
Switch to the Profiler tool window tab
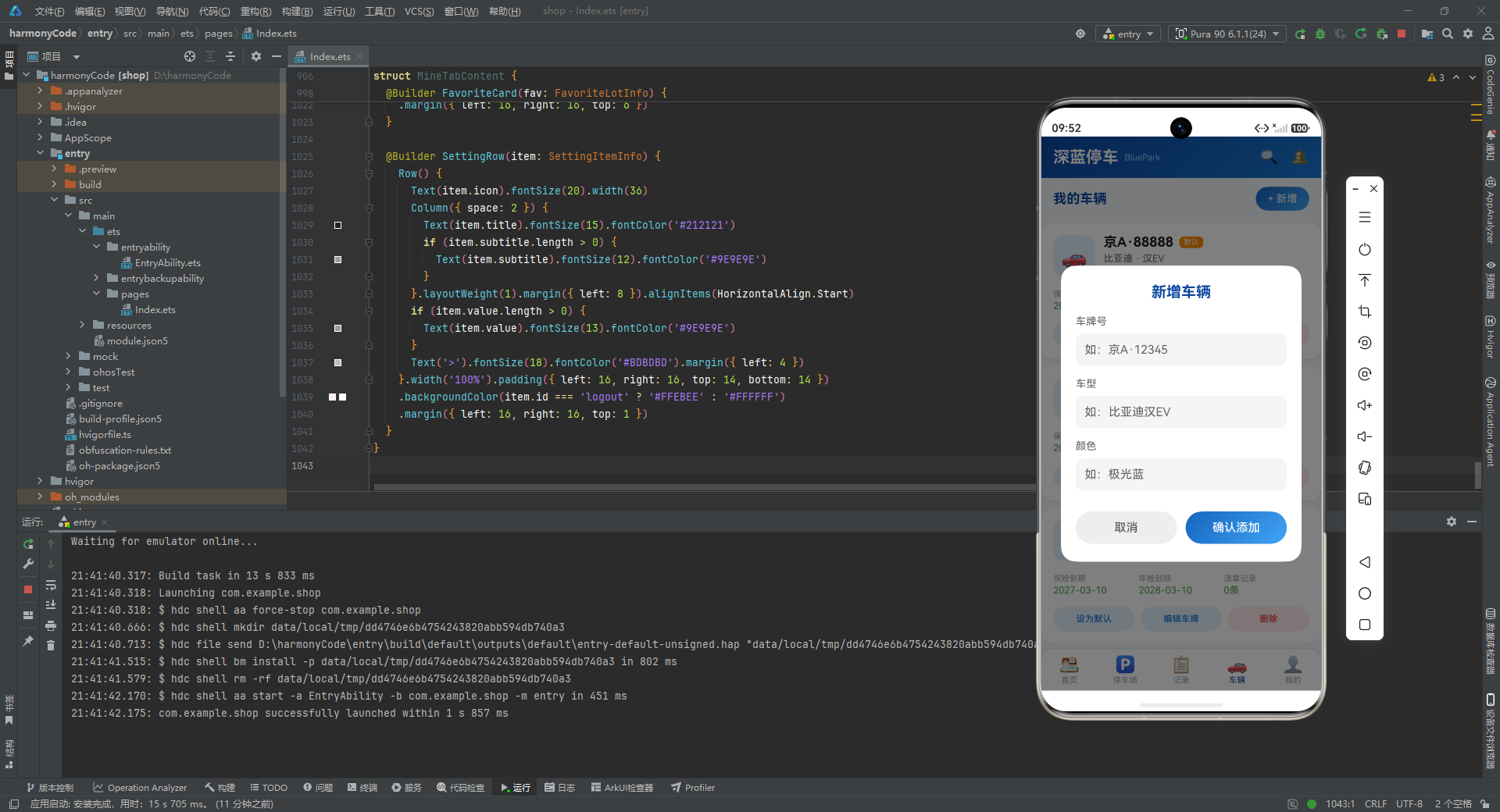coord(692,788)
